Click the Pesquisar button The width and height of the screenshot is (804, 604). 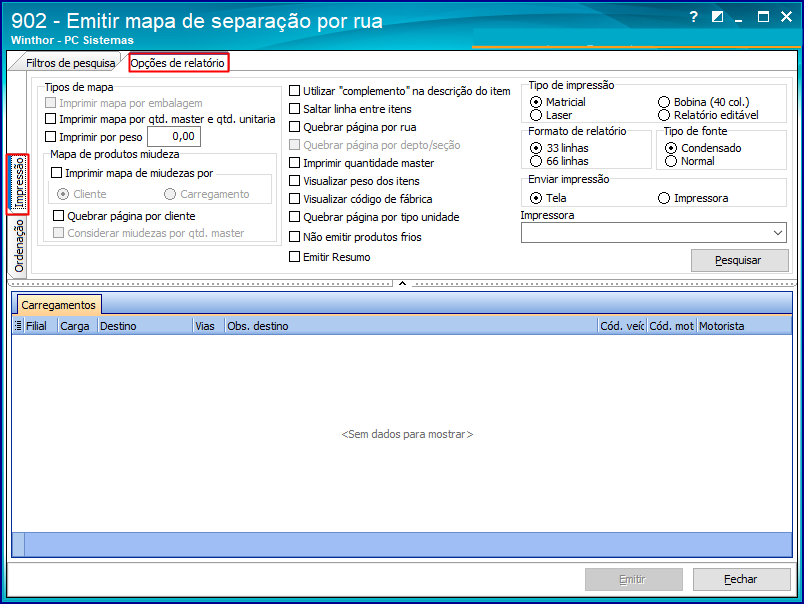[x=739, y=260]
